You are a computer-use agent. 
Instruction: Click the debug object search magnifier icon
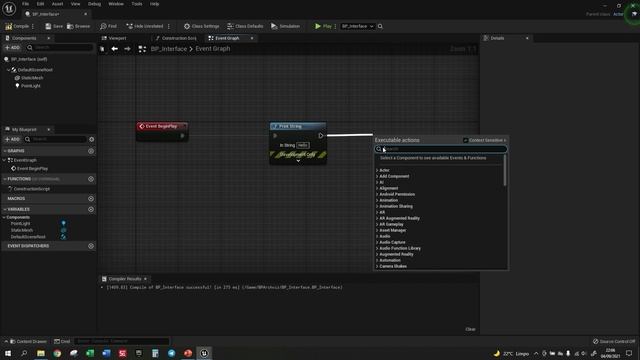click(x=380, y=26)
